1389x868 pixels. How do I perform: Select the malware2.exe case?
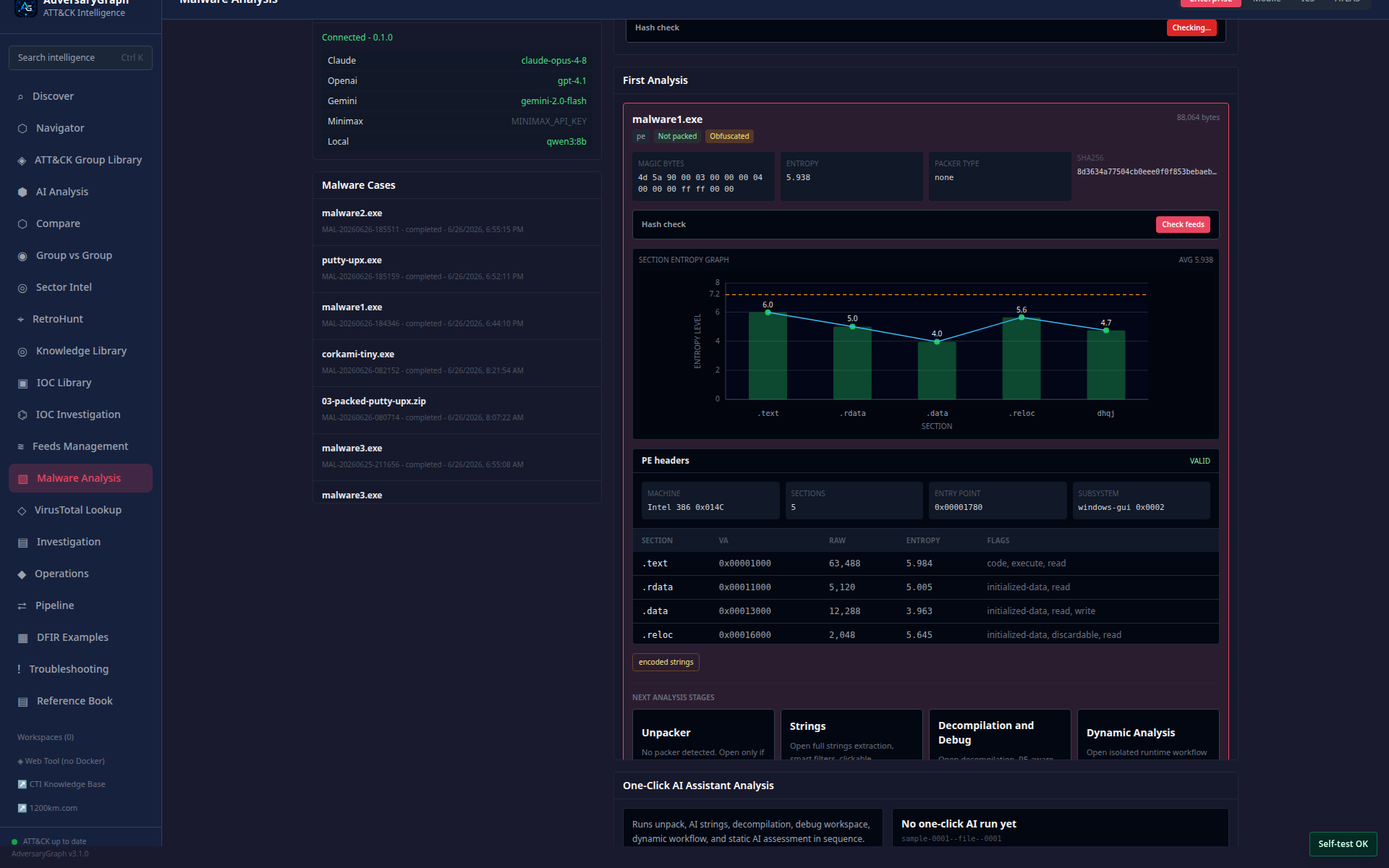(x=456, y=222)
